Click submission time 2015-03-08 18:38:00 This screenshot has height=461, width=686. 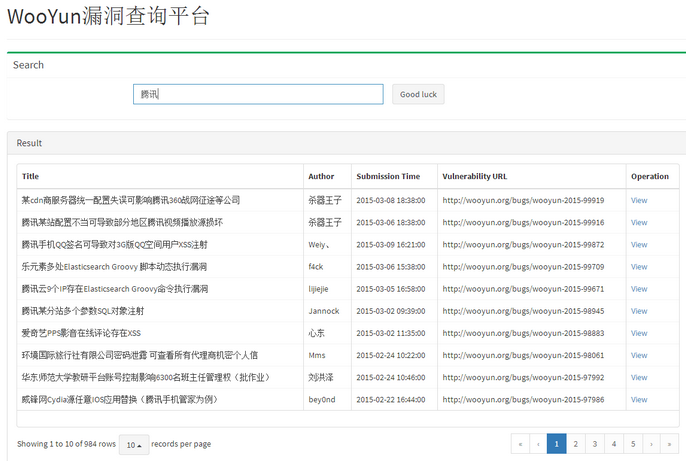pos(391,200)
